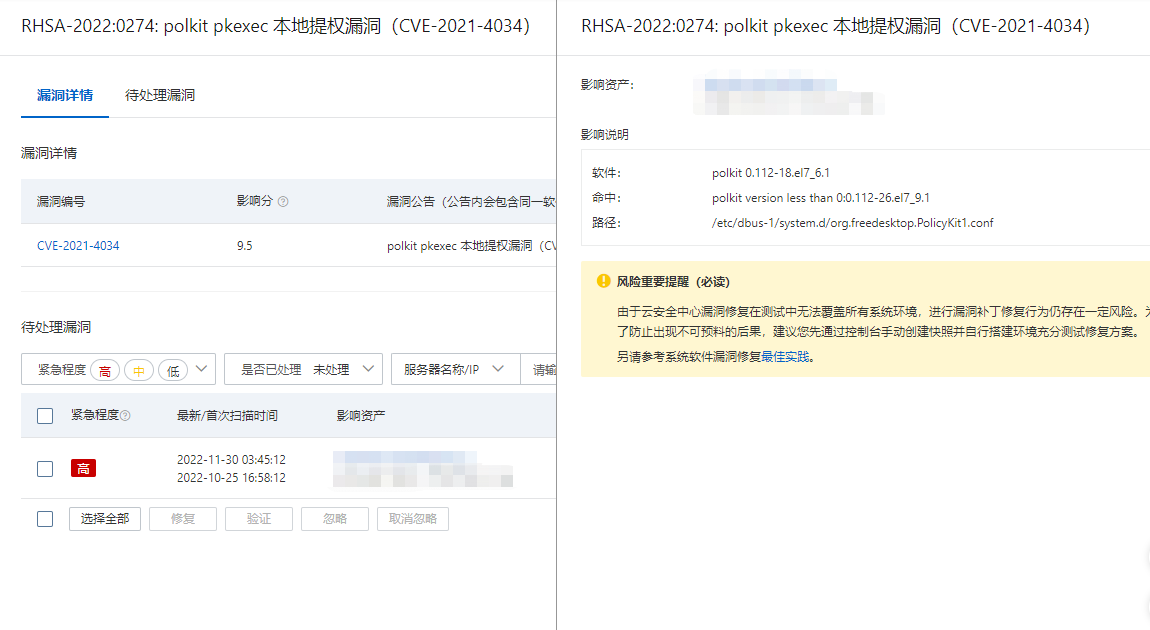
Task: Toggle the 低 urgency filter pill
Action: tap(173, 368)
